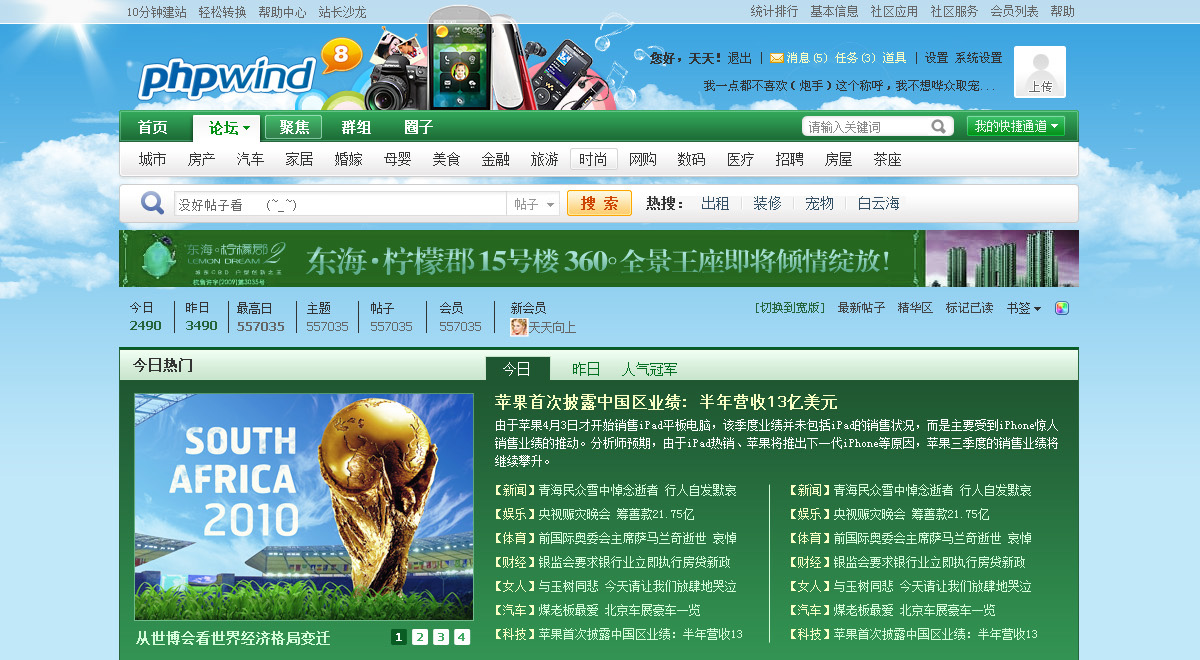Click the colorful skin icon beside 书签
The width and height of the screenshot is (1200, 660).
1062,308
